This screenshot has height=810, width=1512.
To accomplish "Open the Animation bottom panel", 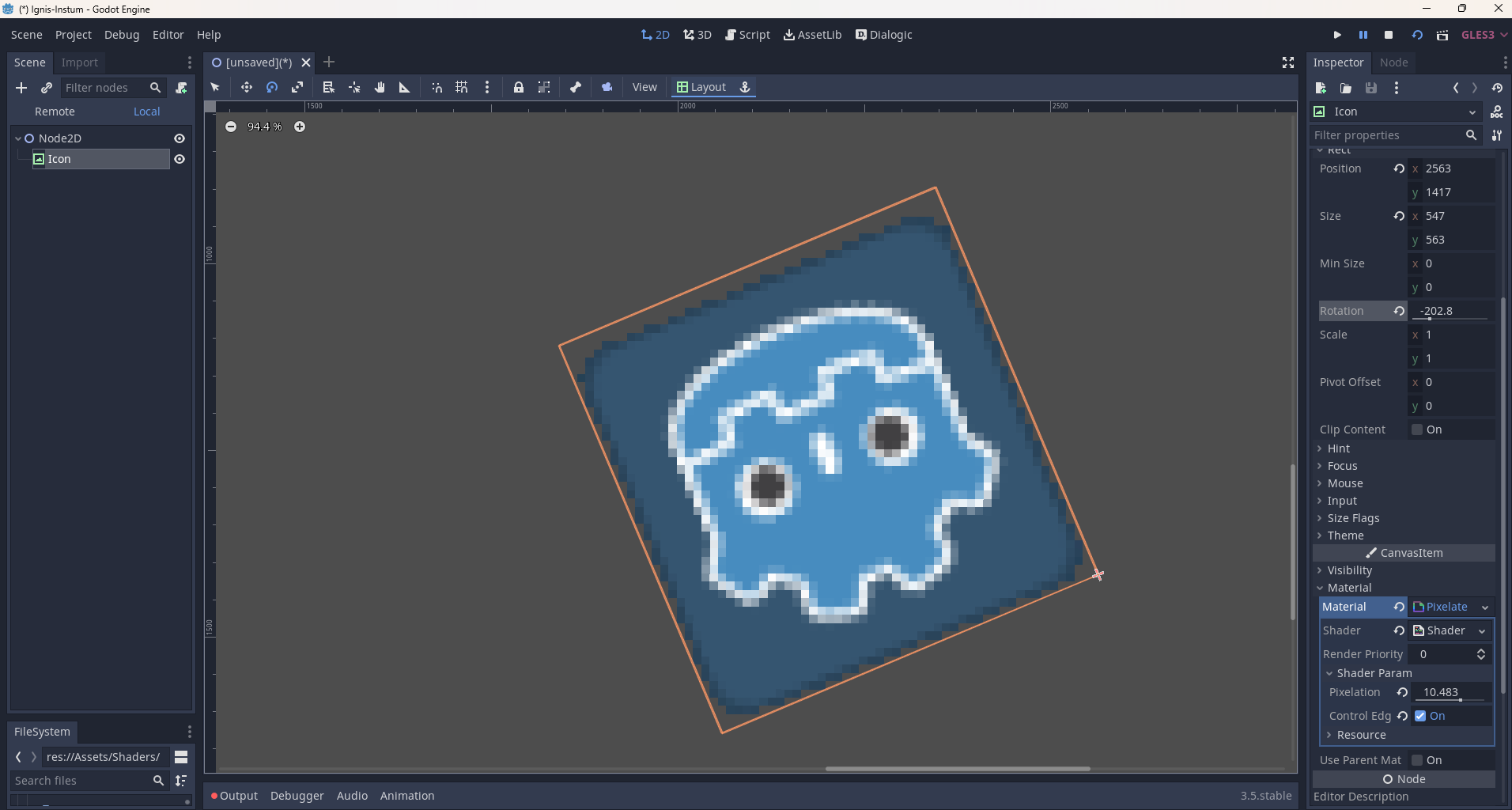I will click(407, 796).
